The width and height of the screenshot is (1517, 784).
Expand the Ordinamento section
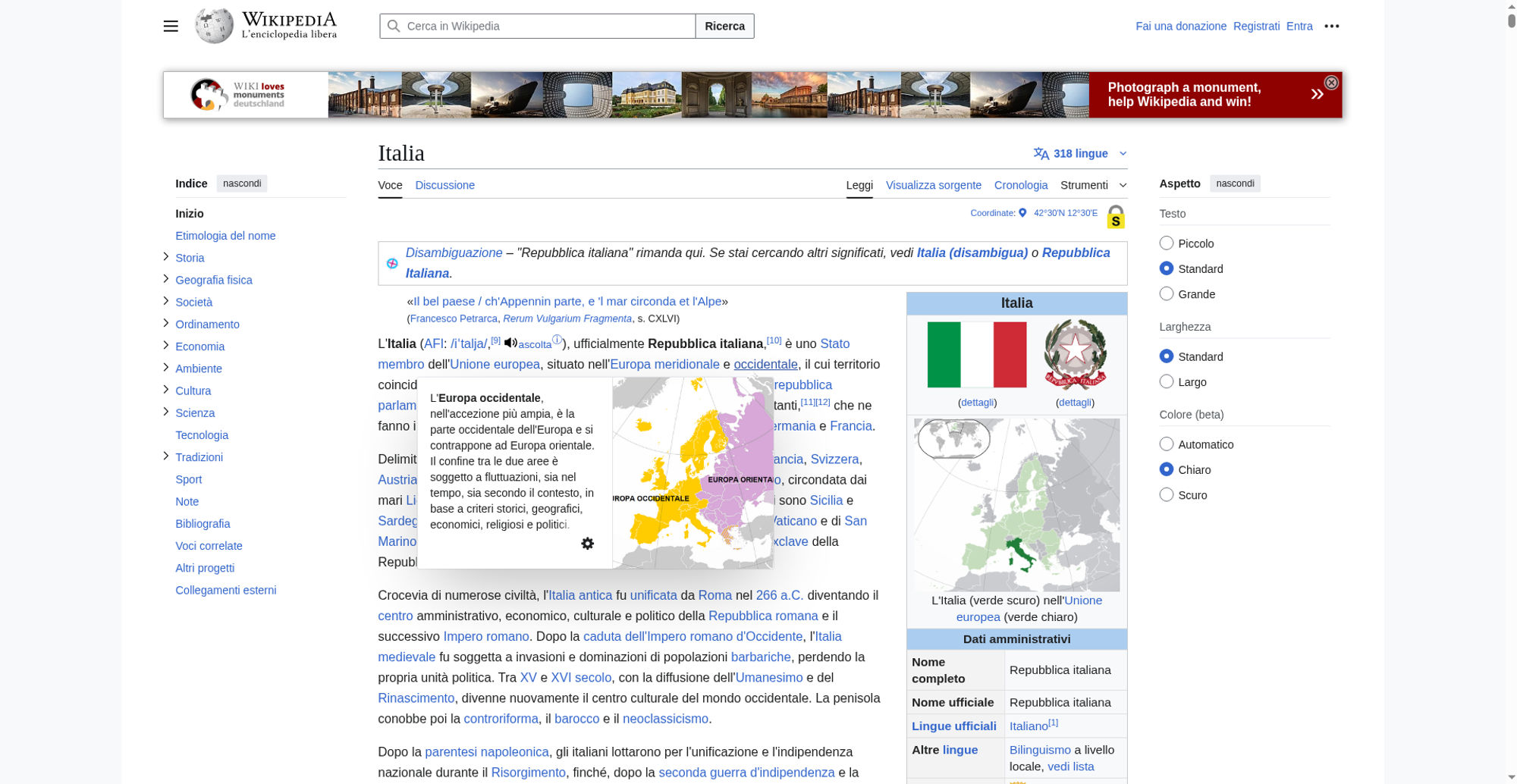click(165, 323)
